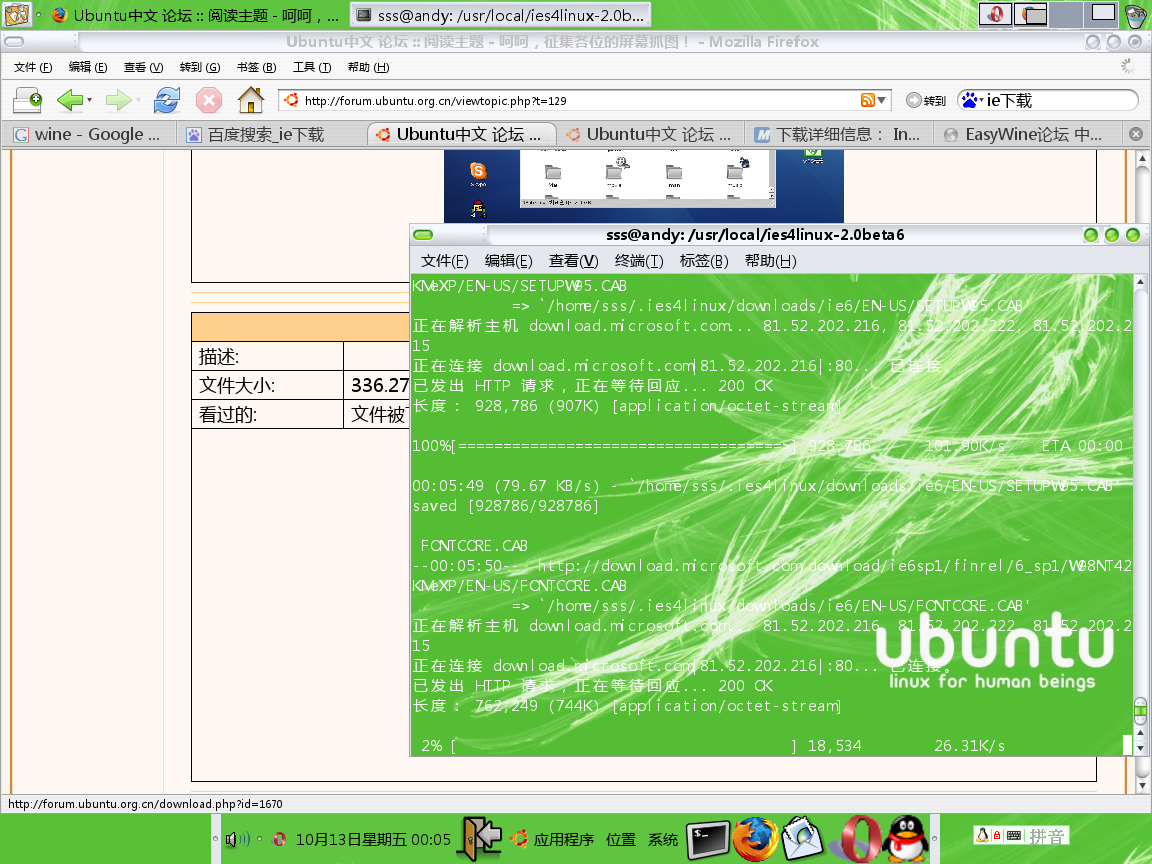Click the logout door icon in bottom panel

[481, 838]
